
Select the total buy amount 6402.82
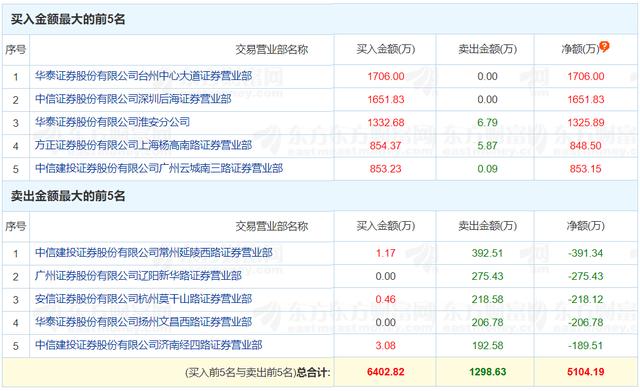coord(386,372)
